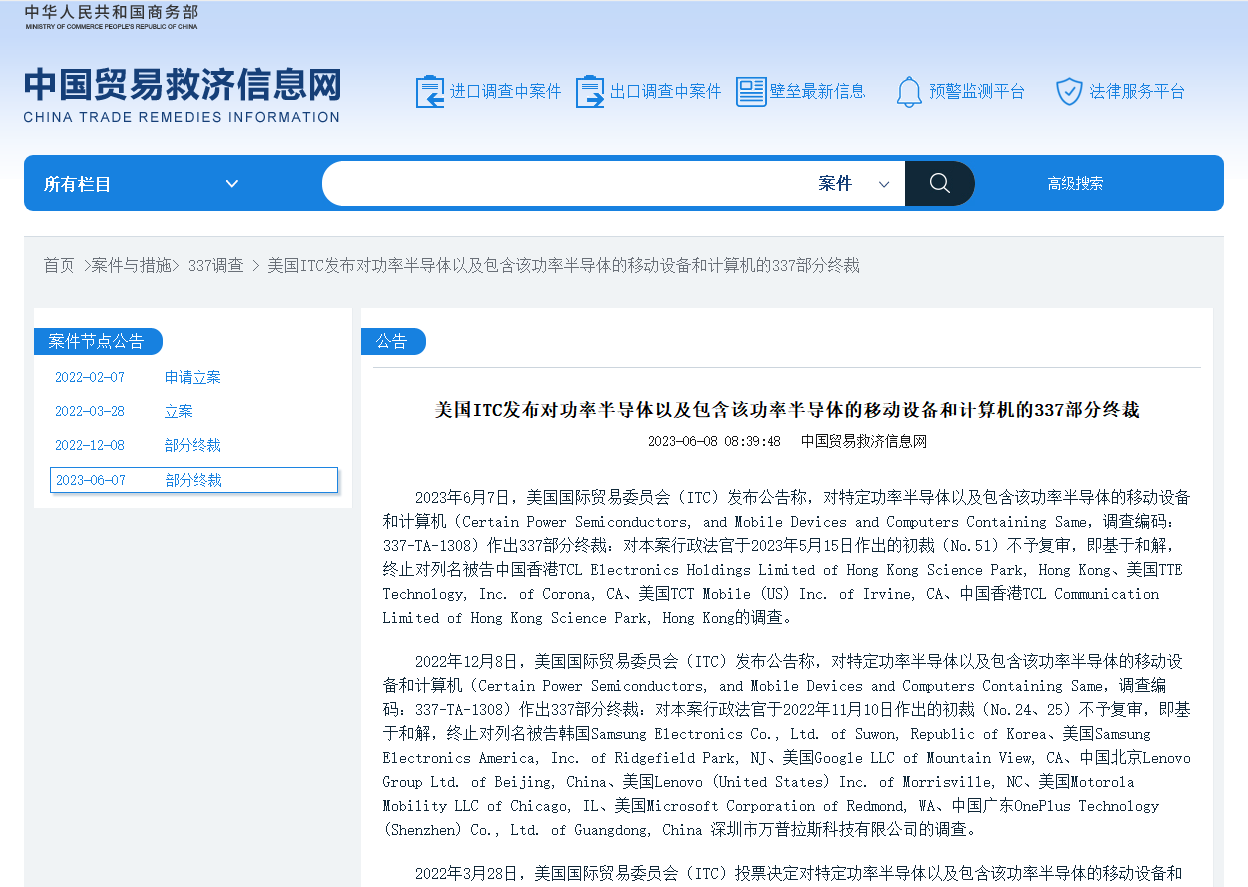Image resolution: width=1248 pixels, height=887 pixels.
Task: Open 壁垒最新信息 link
Action: click(817, 92)
